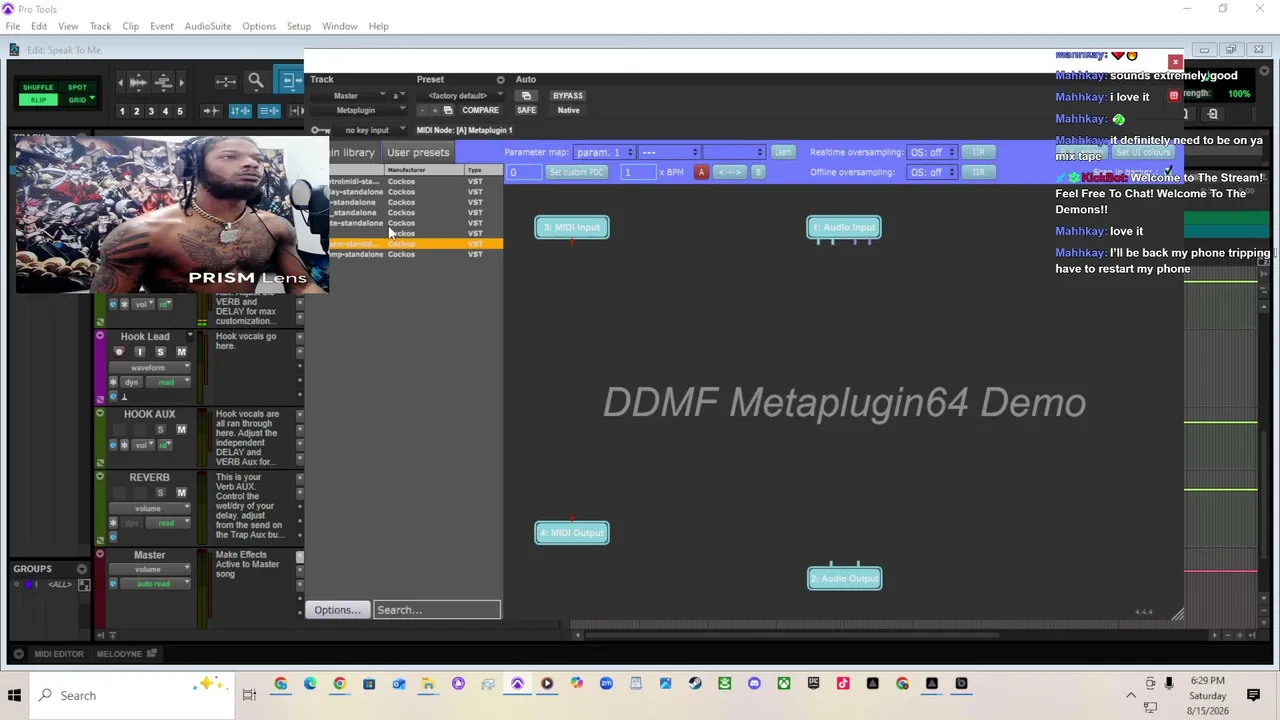Click the zoom toggle four-arrow icon

[x=225, y=82]
